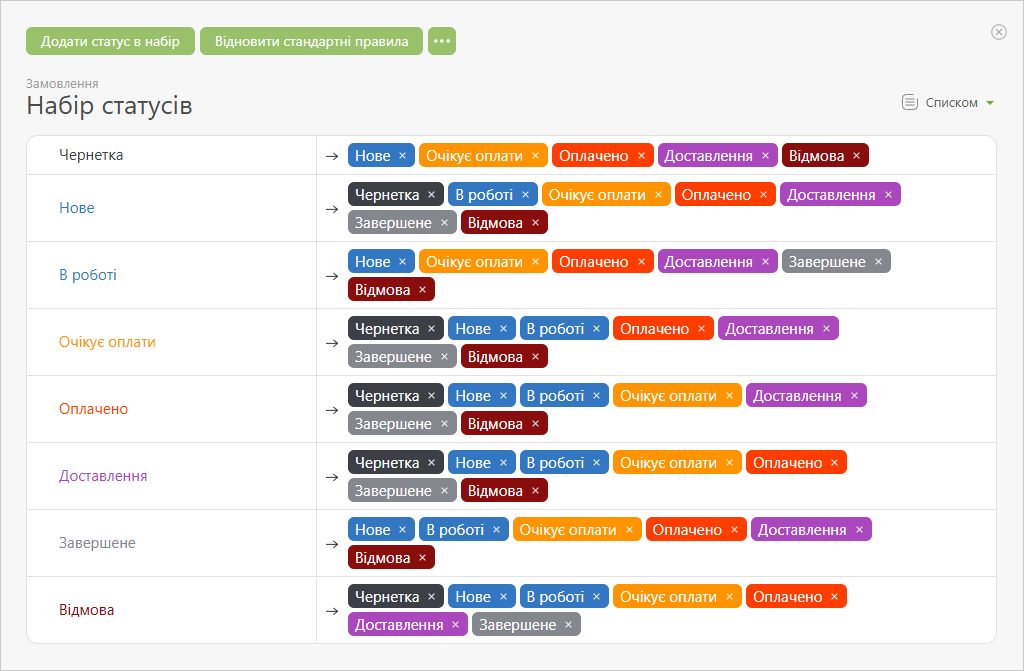Remove Завершене tag from the Відмова row

(568, 625)
